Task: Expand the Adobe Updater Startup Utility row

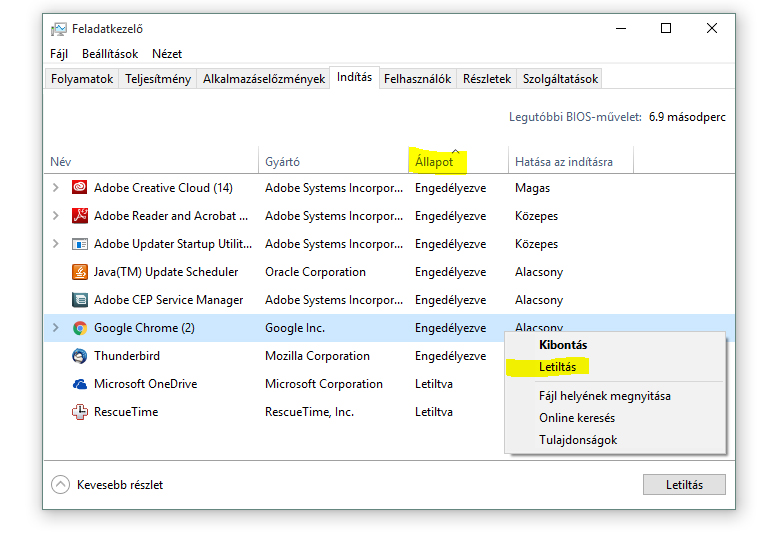Action: (x=55, y=244)
